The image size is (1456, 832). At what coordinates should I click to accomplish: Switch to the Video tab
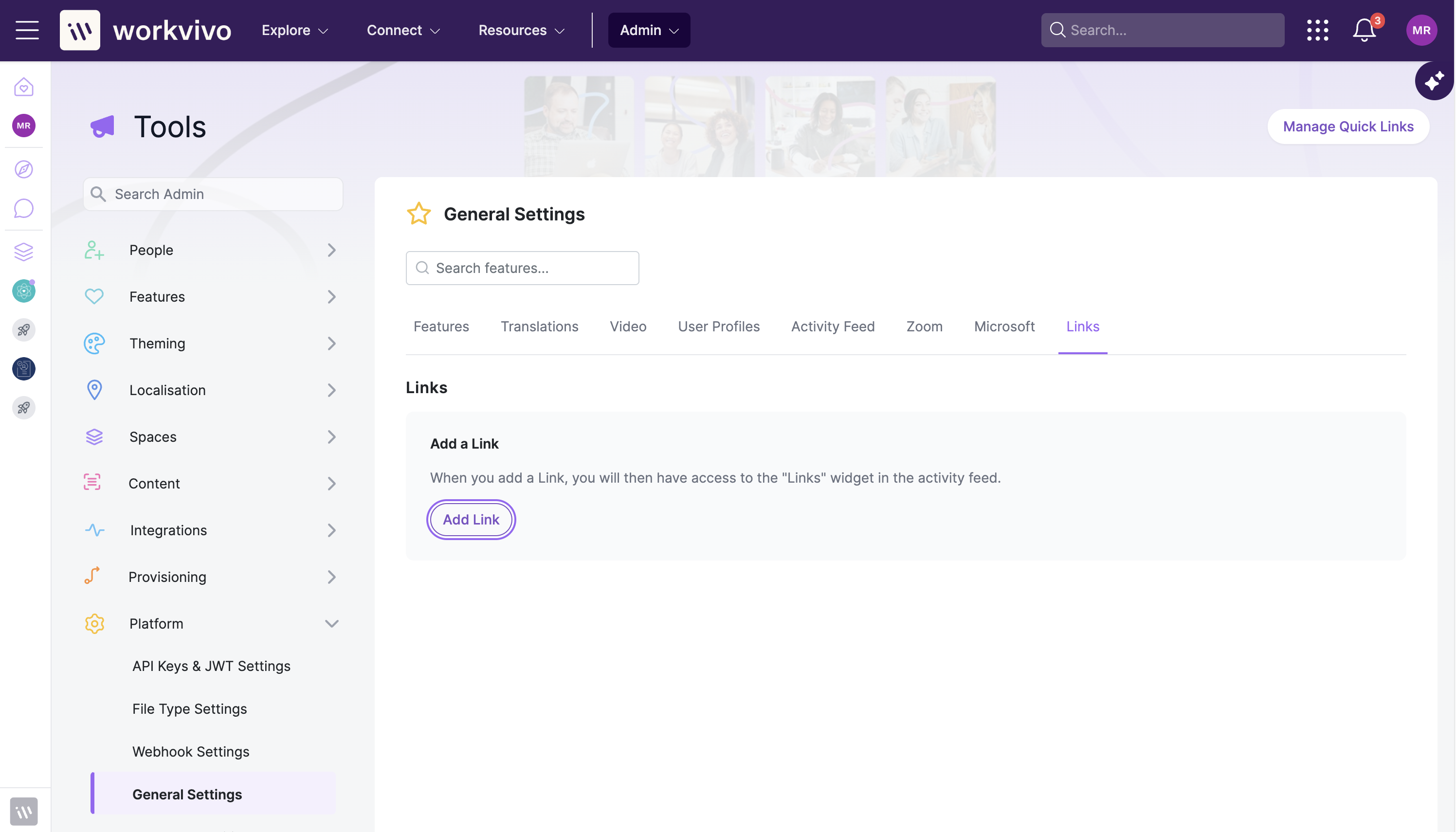pos(628,326)
